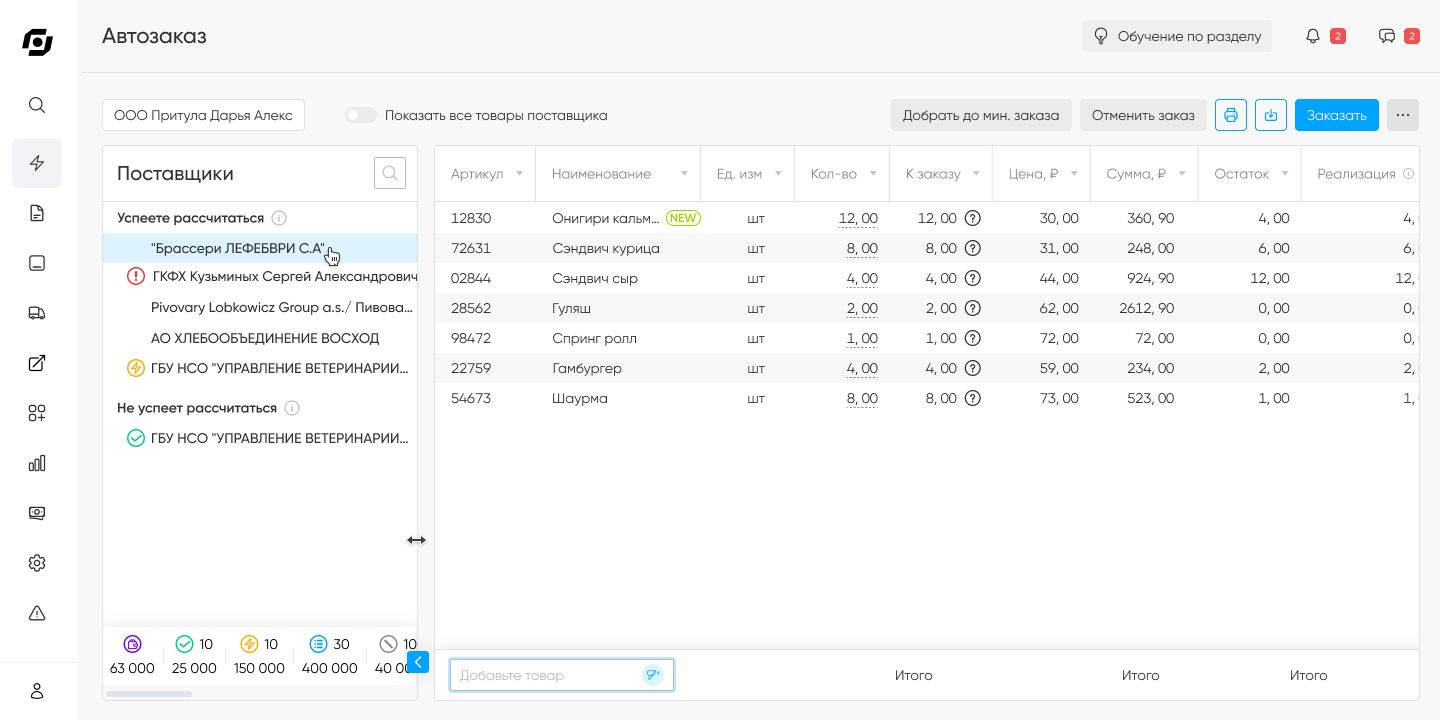This screenshot has height=720, width=1440.
Task: Open the Кол-во column filter arrow
Action: tap(873, 174)
